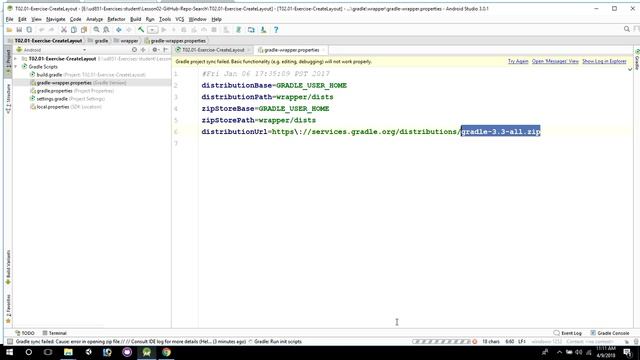Screen dimensions: 640x360
Task: Switch to T02.01-Exercise-CreateLayout editor tab
Action: point(212,50)
